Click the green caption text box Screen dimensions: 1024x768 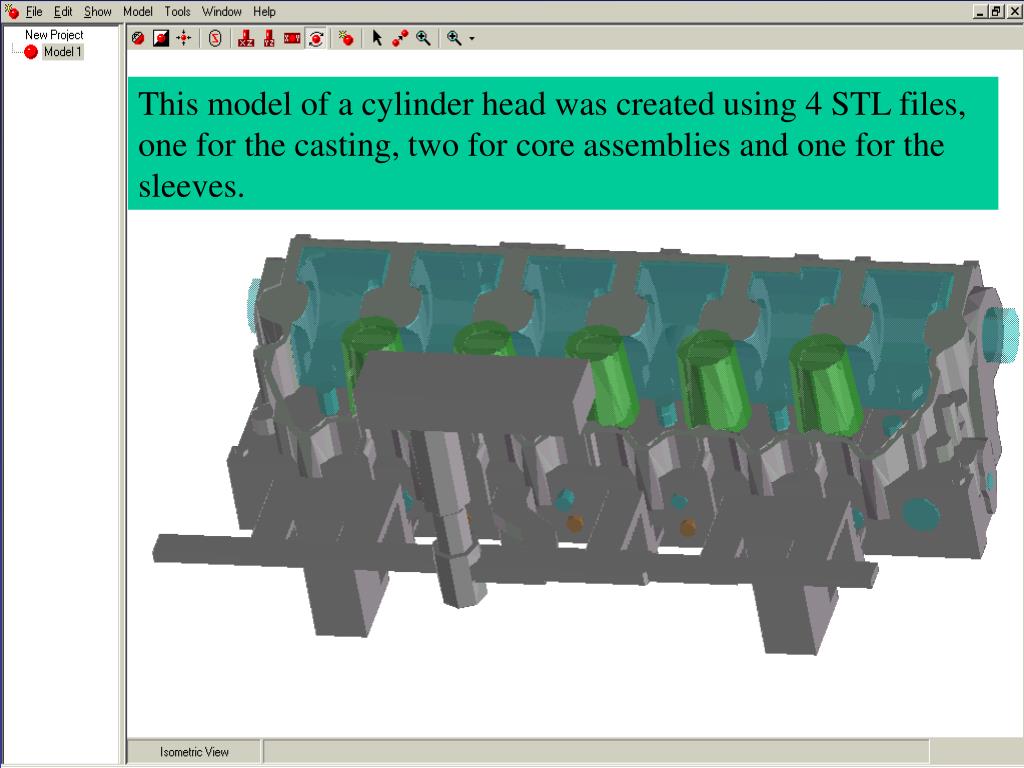pos(562,143)
